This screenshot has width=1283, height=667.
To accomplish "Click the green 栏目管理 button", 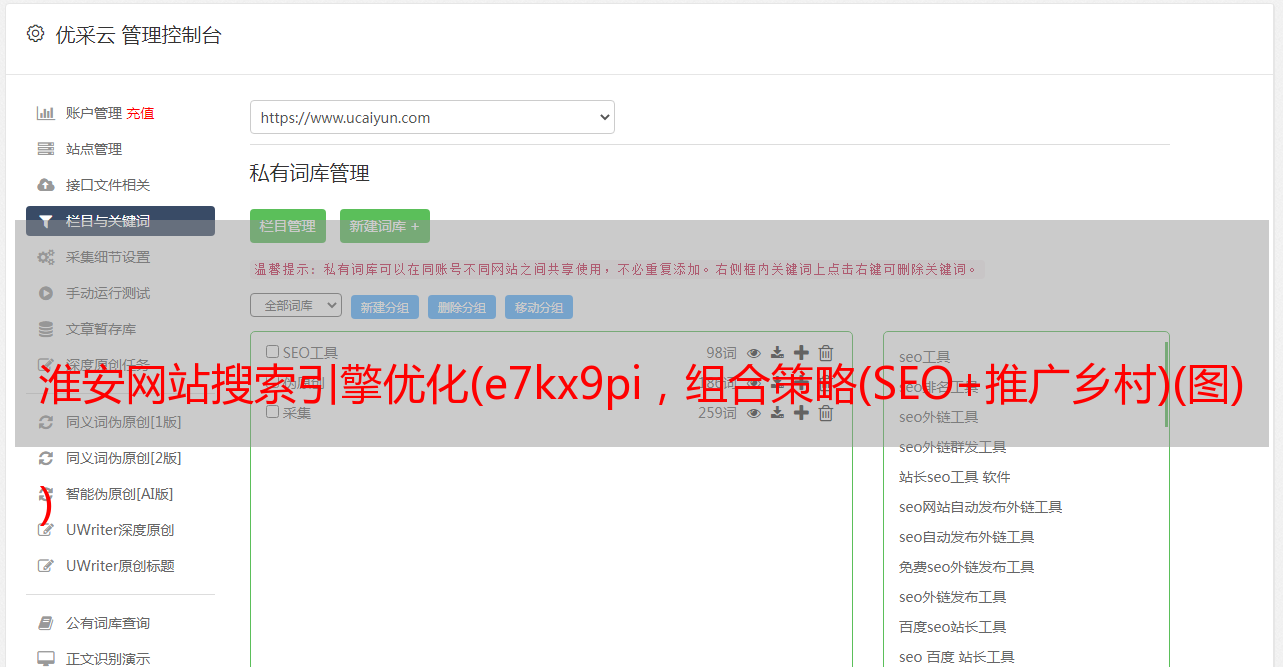I will pos(288,226).
